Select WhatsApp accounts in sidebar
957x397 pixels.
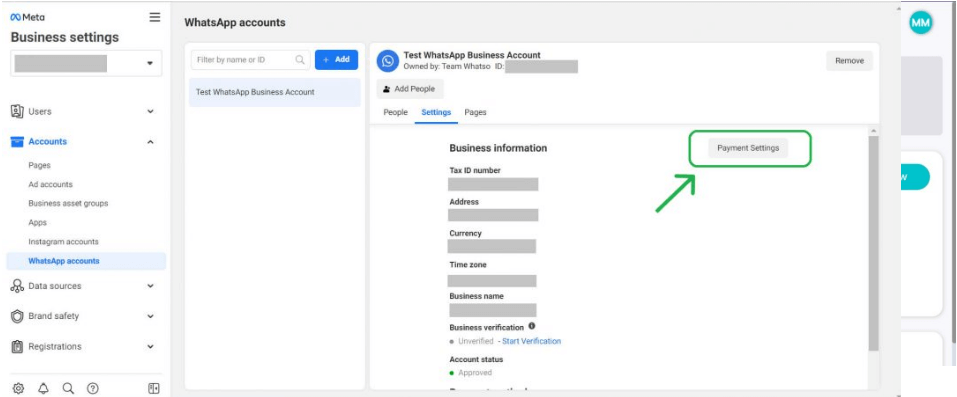[x=86, y=261]
